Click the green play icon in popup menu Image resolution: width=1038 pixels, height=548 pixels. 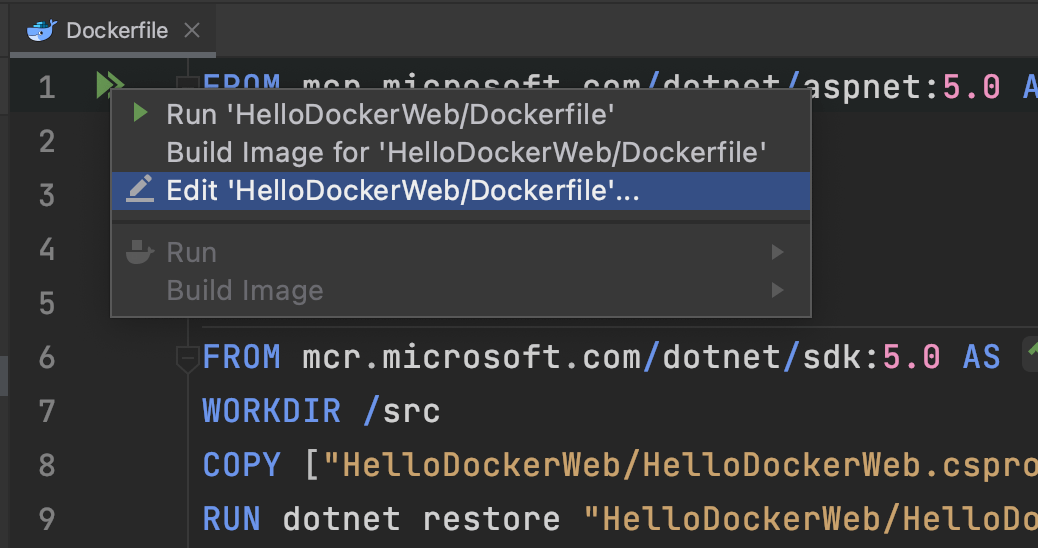(x=141, y=114)
